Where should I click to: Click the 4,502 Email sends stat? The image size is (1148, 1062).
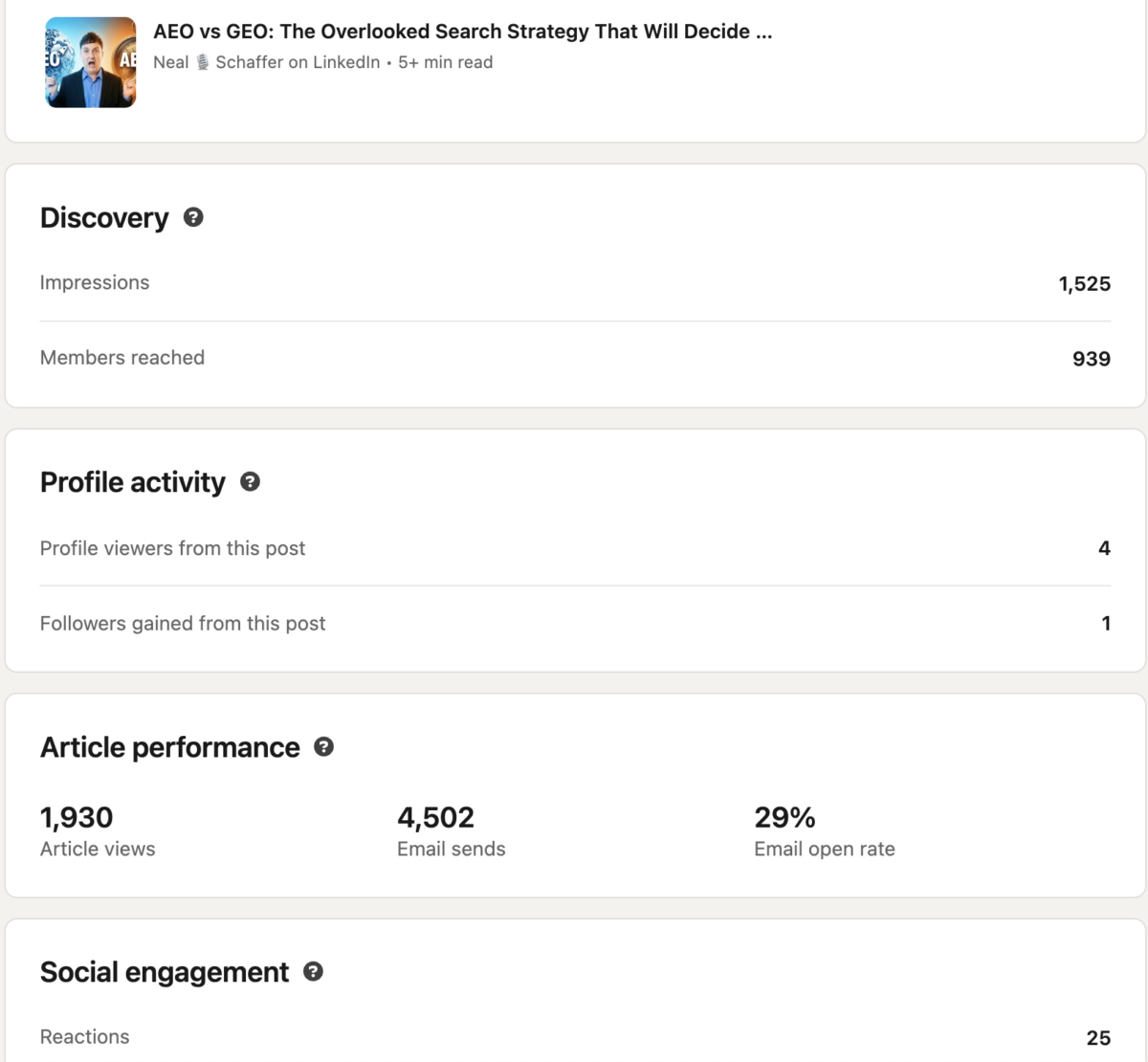pos(435,818)
